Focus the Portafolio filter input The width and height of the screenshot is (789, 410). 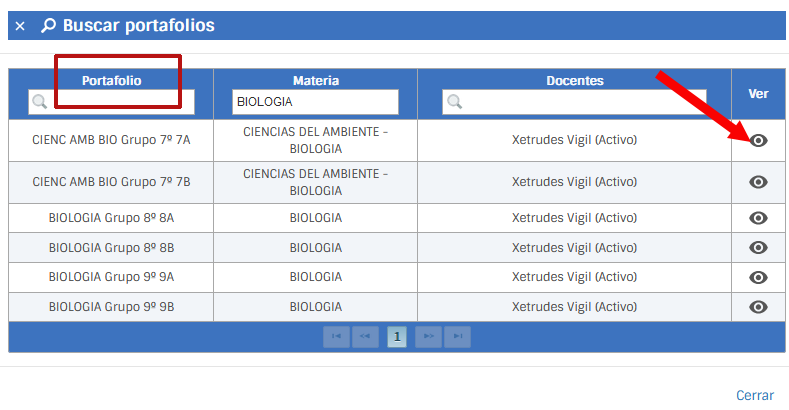120,101
